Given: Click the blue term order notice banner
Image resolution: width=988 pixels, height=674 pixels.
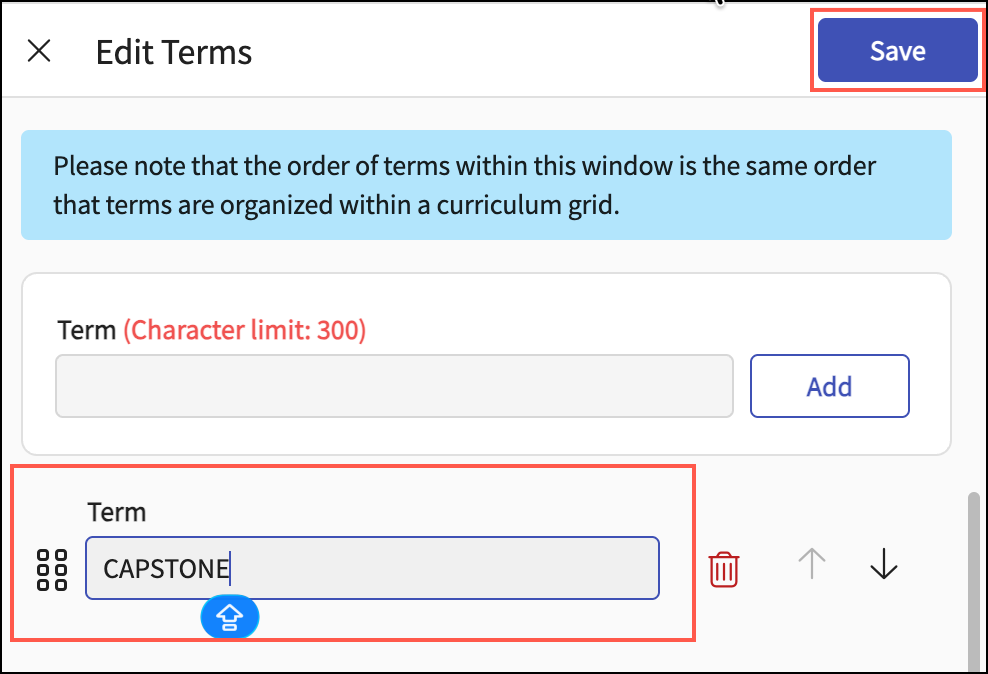Looking at the screenshot, I should coord(486,185).
